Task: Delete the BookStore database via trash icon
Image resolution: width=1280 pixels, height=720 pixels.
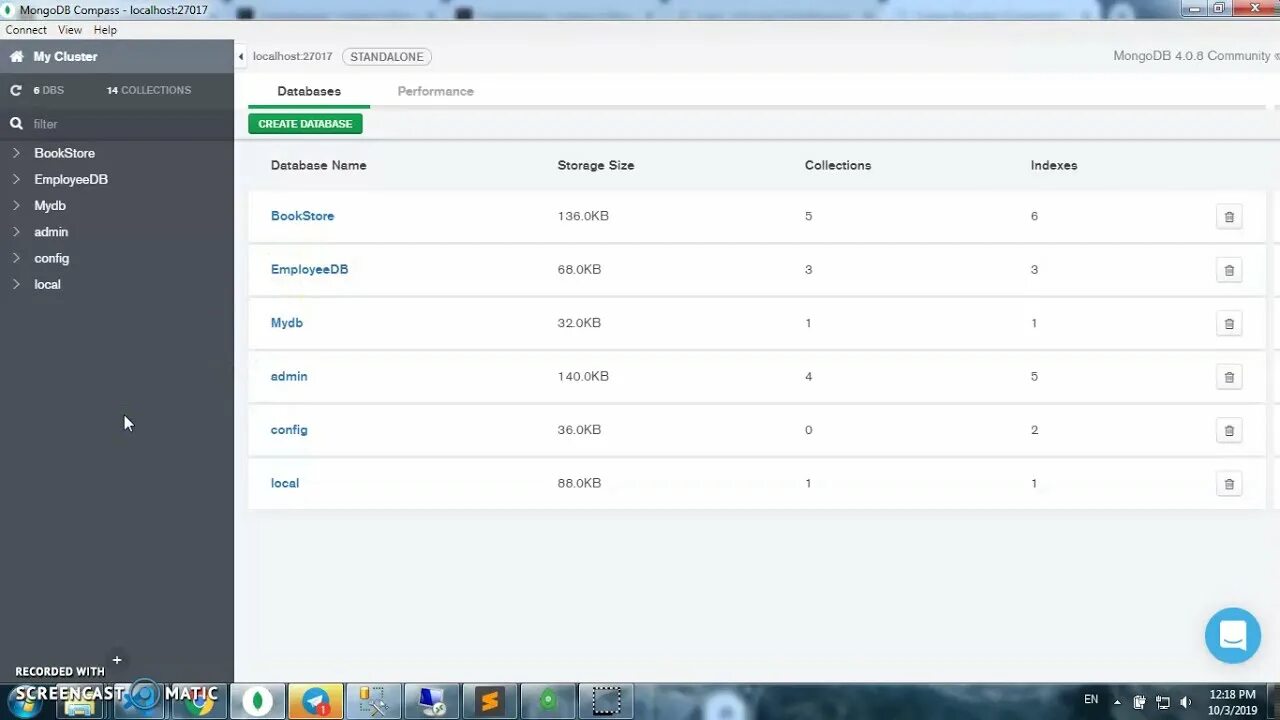Action: pyautogui.click(x=1229, y=217)
